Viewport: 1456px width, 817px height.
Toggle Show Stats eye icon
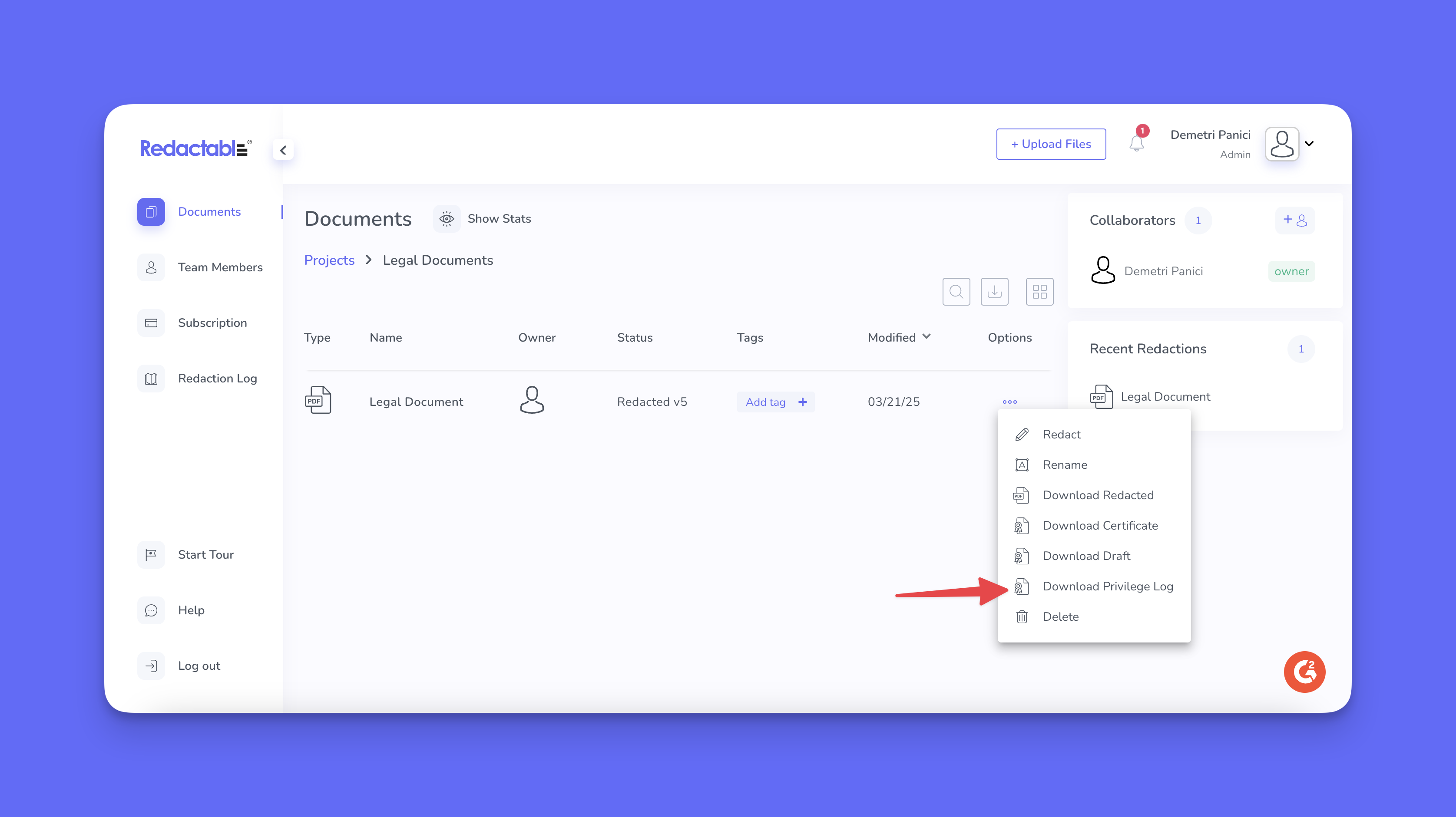pos(447,219)
